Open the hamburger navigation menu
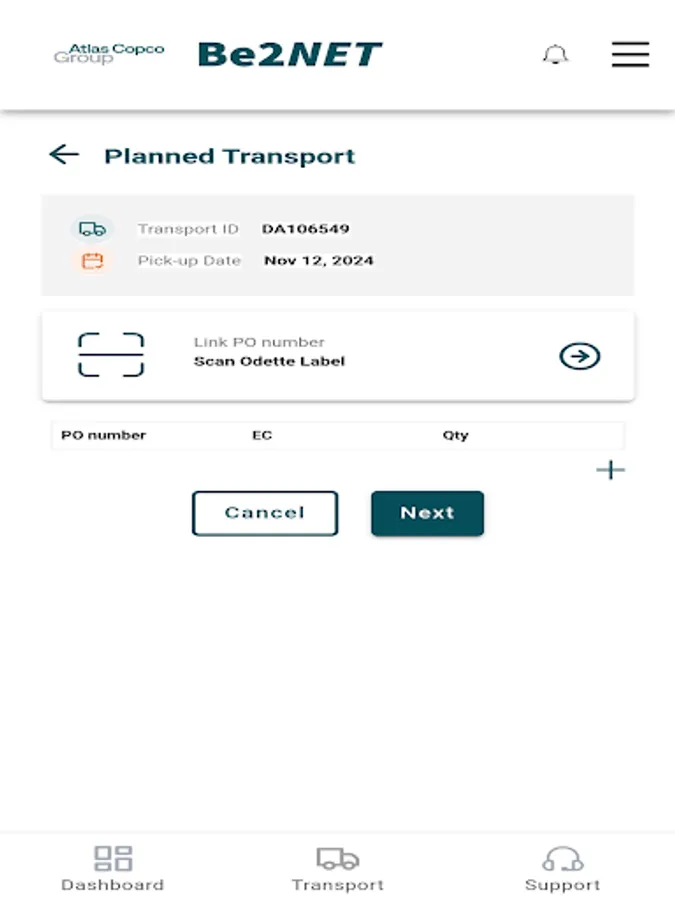The image size is (675, 900). (630, 55)
